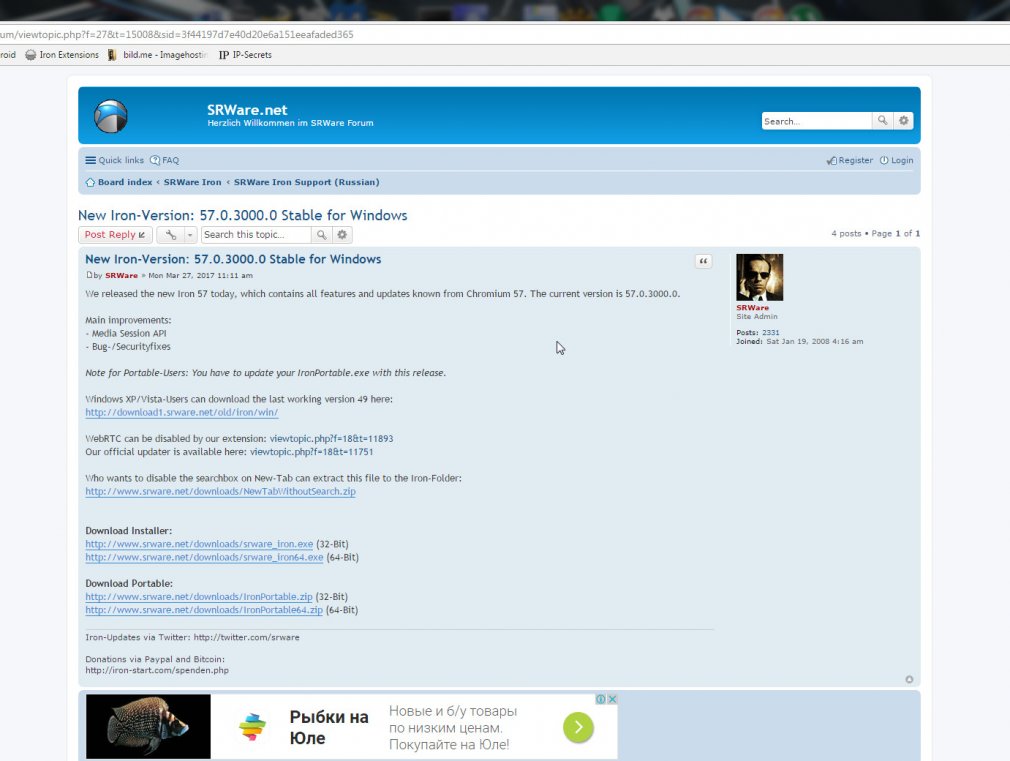Click the header search magnifier button

click(882, 120)
